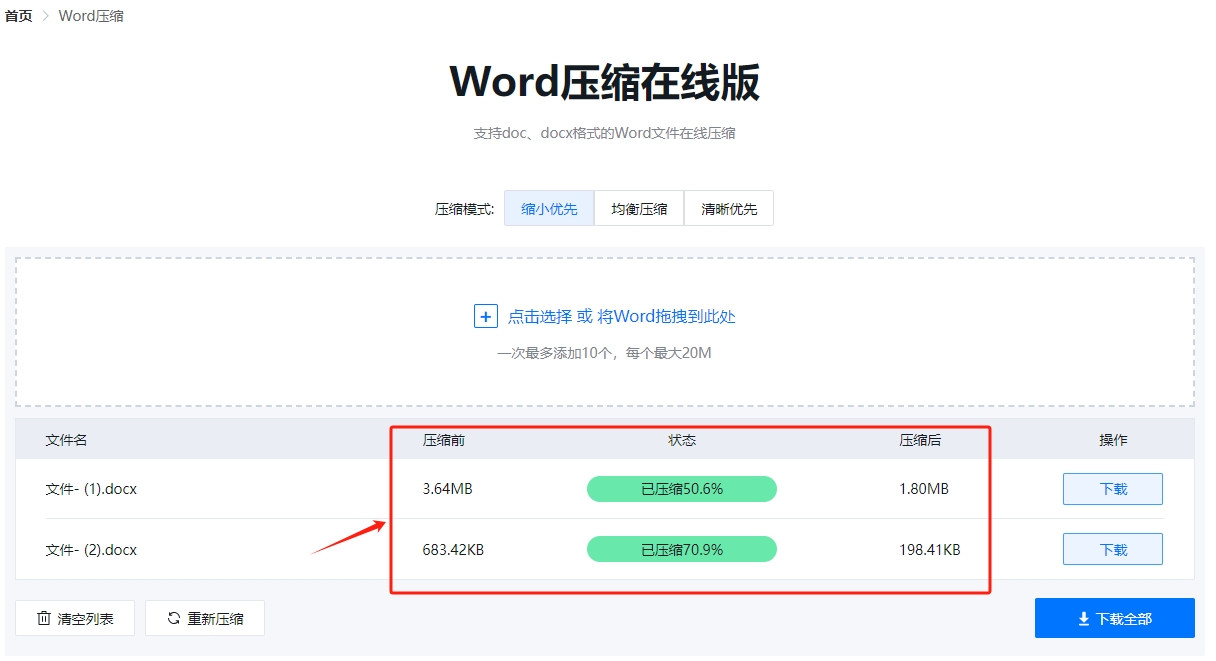
Task: Go to 首页 in the breadcrumb
Action: point(19,16)
